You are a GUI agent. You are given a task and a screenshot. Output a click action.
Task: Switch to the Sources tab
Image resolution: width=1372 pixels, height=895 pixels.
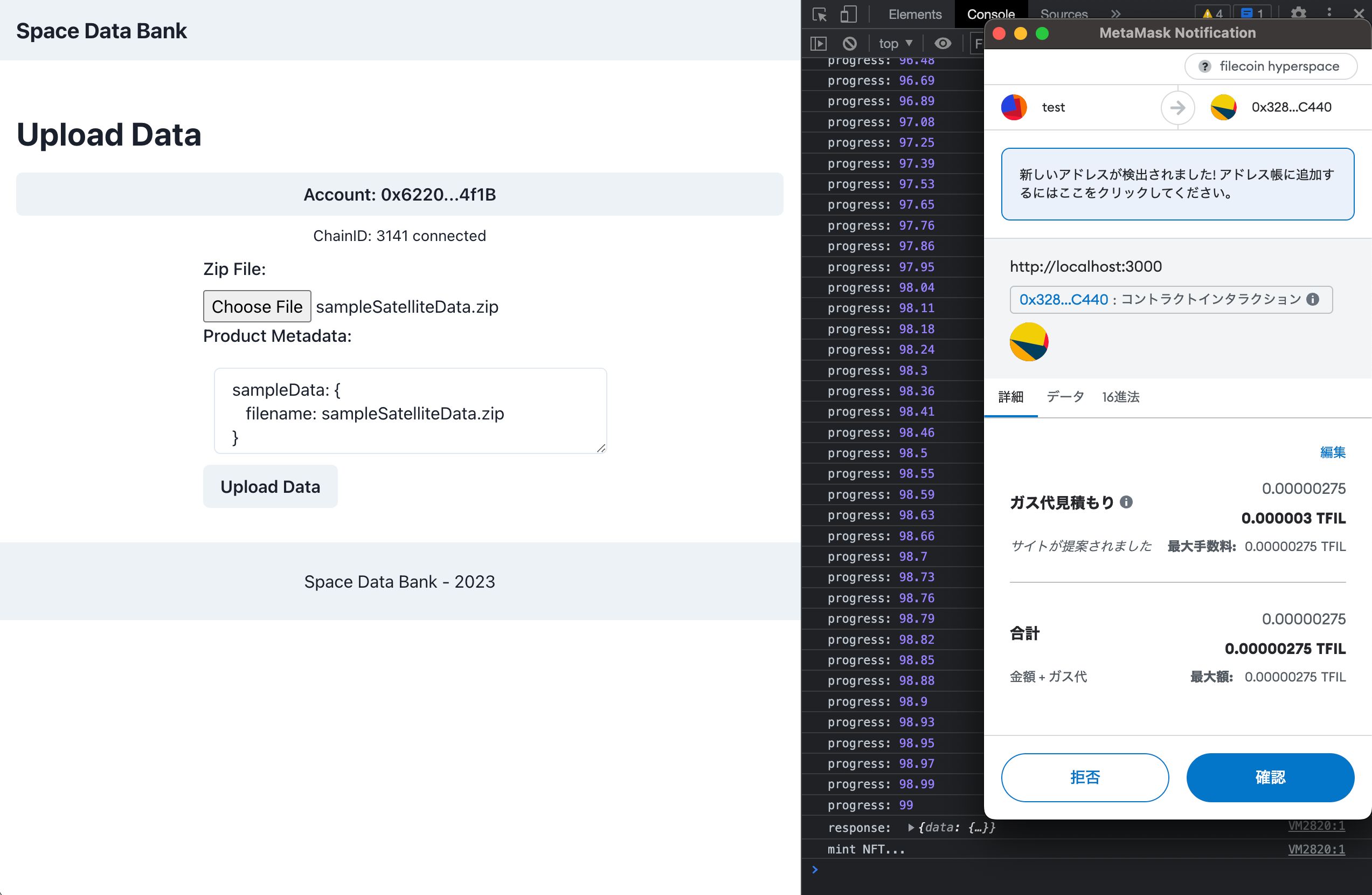[1064, 15]
